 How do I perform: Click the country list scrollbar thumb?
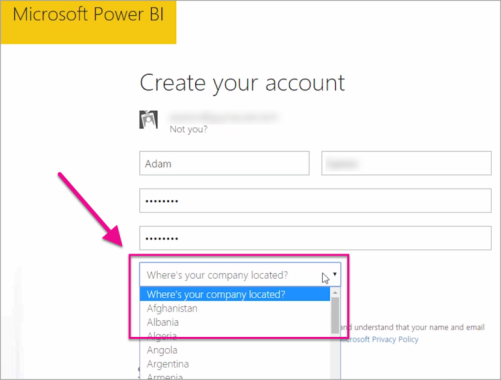(335, 315)
